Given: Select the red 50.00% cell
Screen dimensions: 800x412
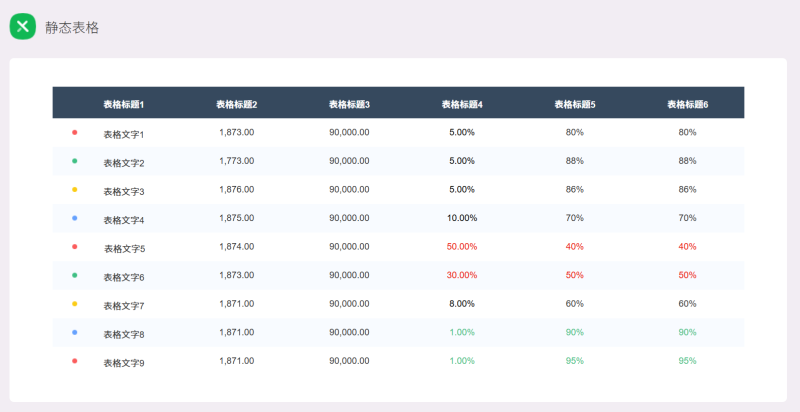Looking at the screenshot, I should [x=462, y=246].
